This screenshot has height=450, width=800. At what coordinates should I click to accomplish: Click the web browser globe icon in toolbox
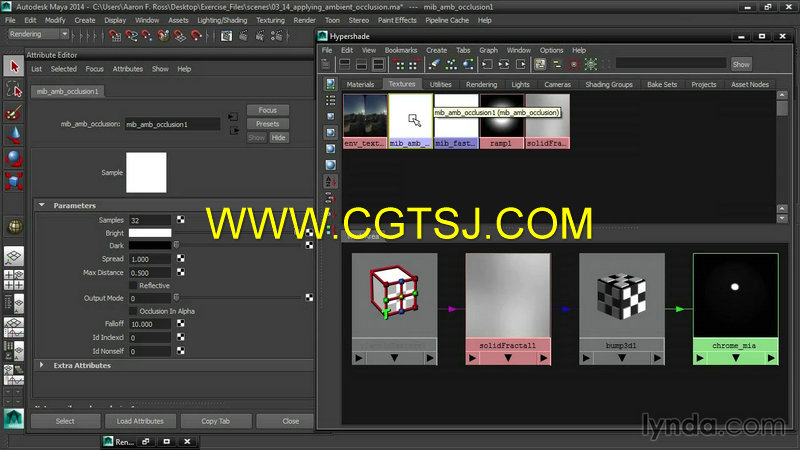pos(15,227)
